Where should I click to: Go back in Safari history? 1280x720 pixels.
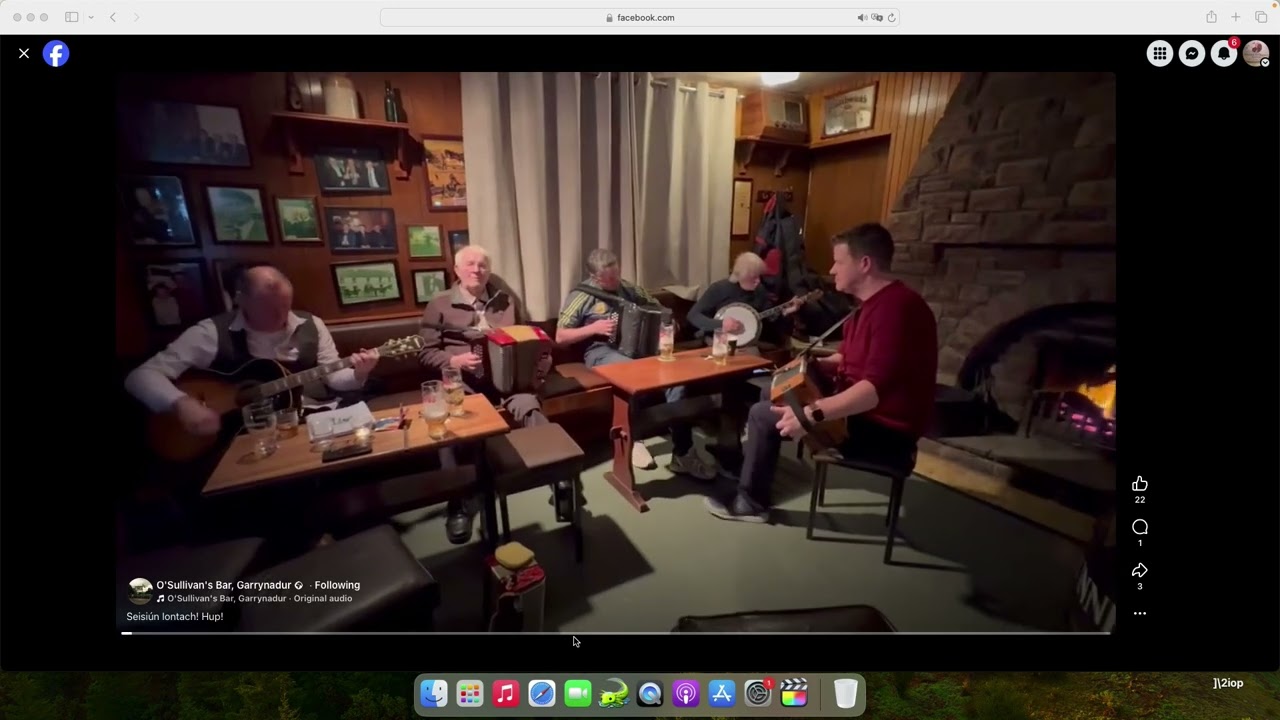[x=113, y=17]
